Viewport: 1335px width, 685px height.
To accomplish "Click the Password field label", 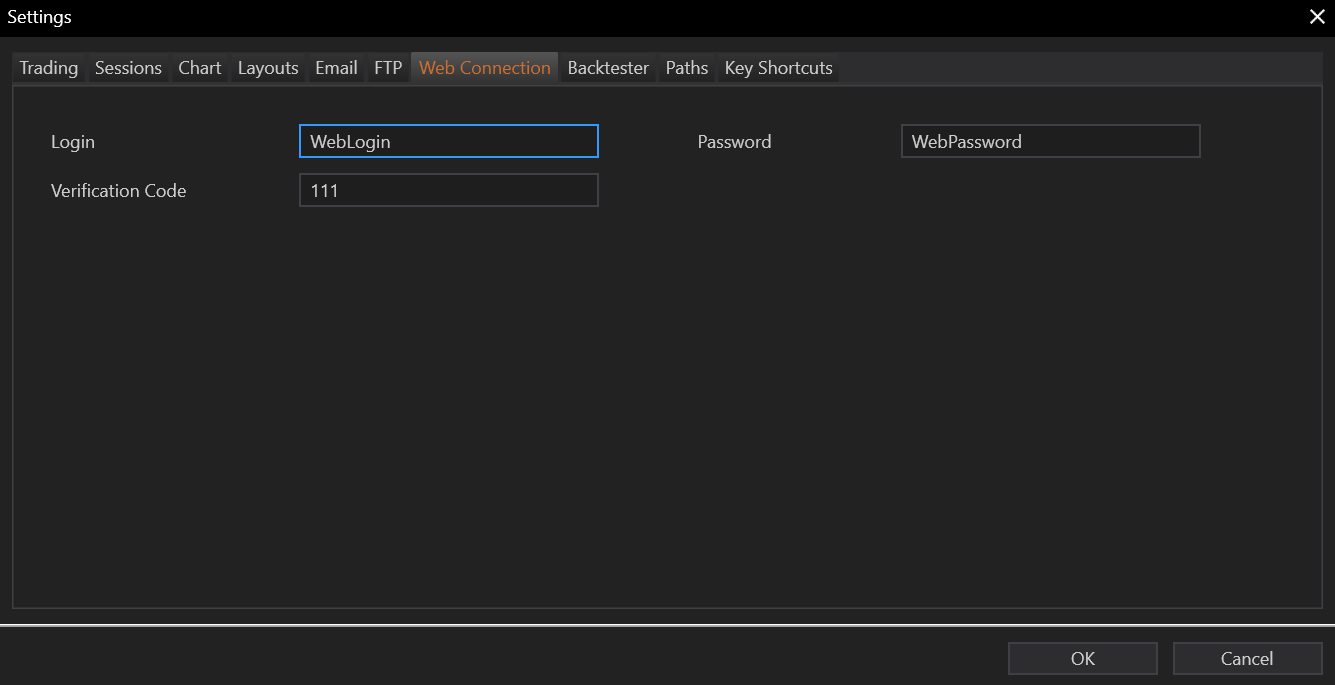I will (x=734, y=142).
